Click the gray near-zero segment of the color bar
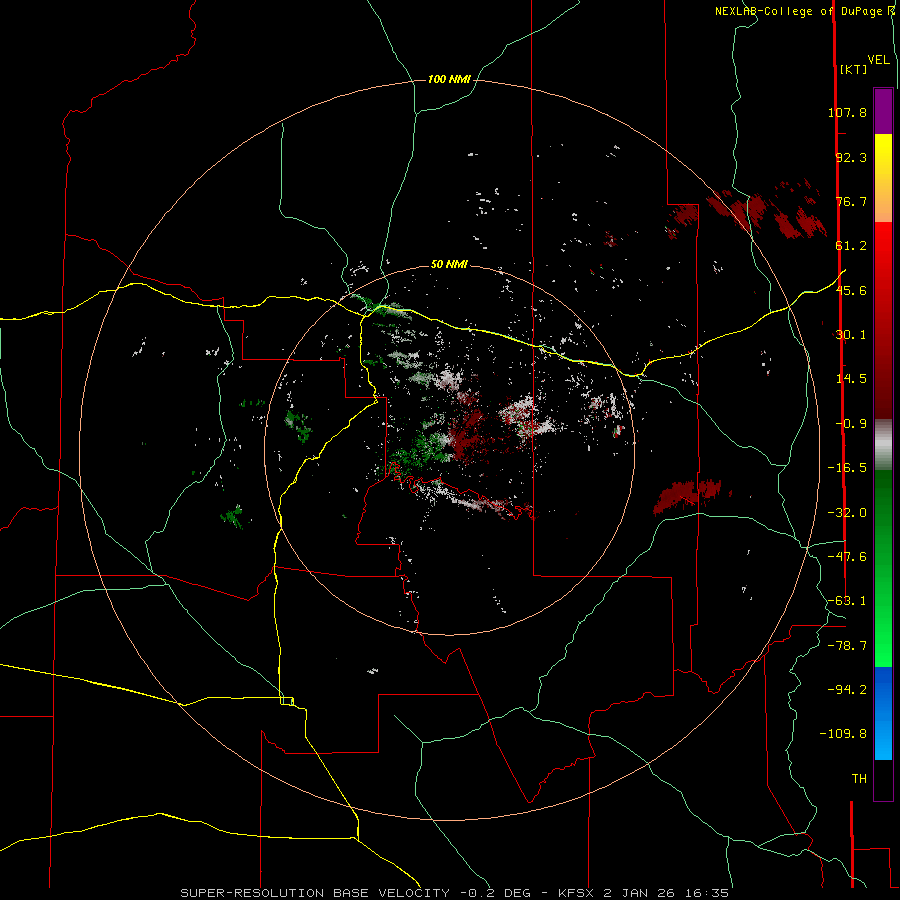Screen dimensions: 900x900 (883, 445)
